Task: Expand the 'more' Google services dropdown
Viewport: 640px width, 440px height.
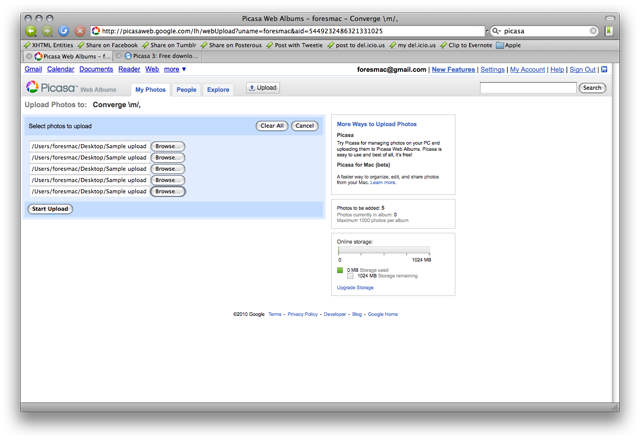Action: [x=175, y=69]
